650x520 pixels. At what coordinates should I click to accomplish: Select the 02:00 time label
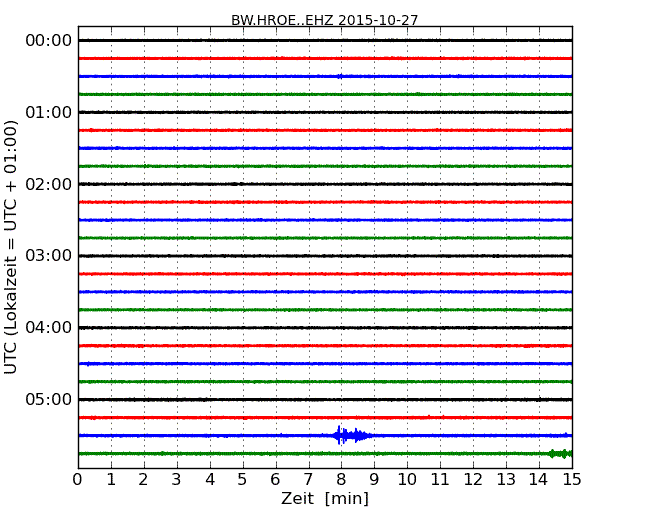(49, 184)
